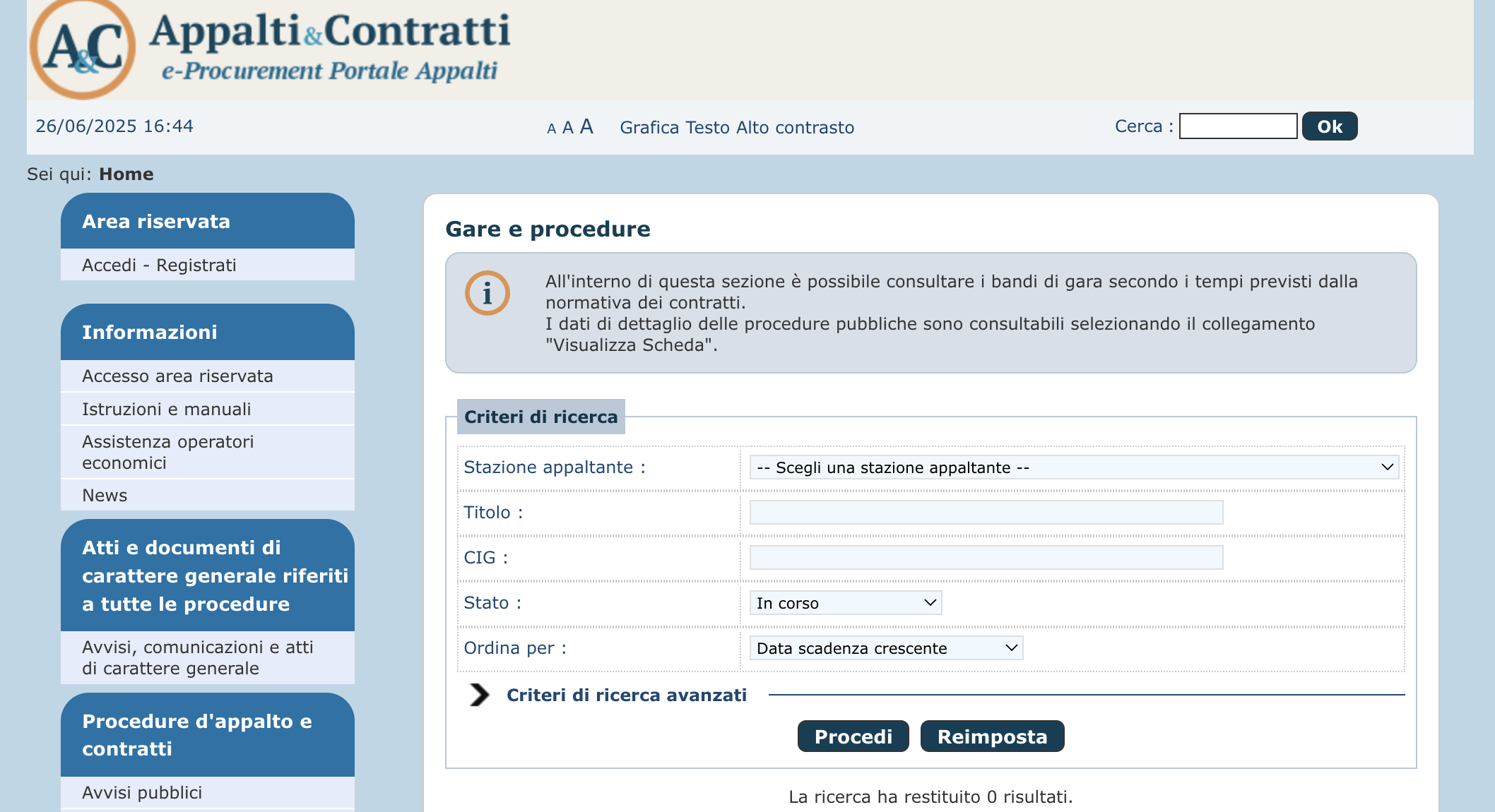Activate Alto contrasto mode

tap(797, 127)
